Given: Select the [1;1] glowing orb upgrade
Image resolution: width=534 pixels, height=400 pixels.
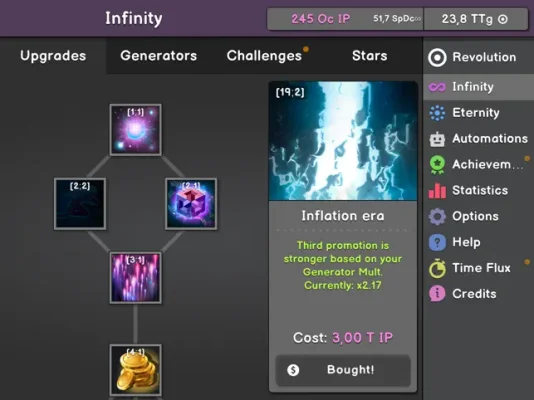Looking at the screenshot, I should click(x=136, y=130).
